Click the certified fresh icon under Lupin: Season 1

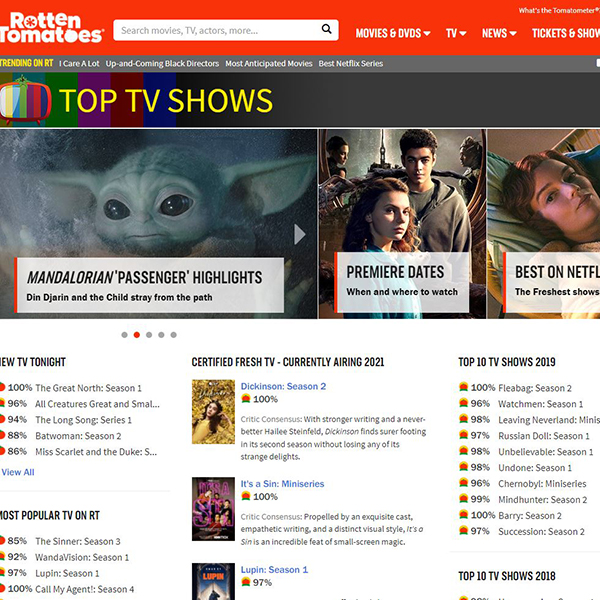(x=246, y=582)
